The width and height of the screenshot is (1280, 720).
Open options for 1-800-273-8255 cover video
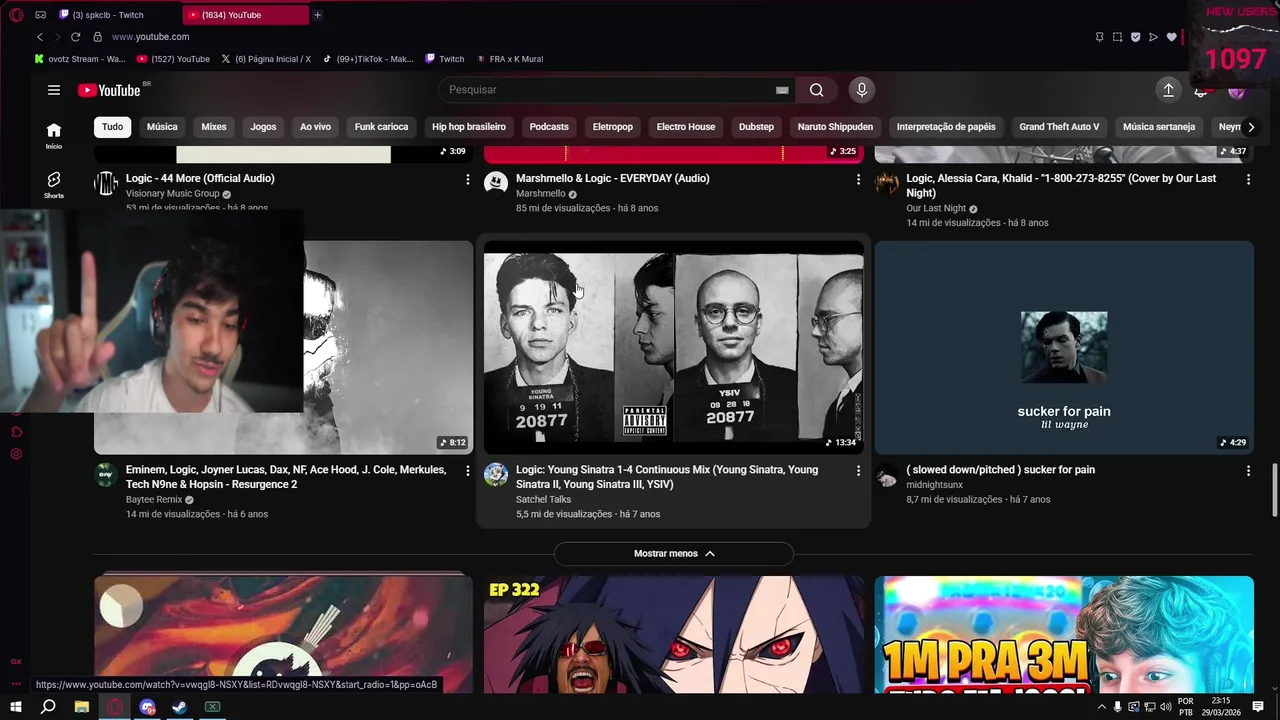tap(1248, 179)
